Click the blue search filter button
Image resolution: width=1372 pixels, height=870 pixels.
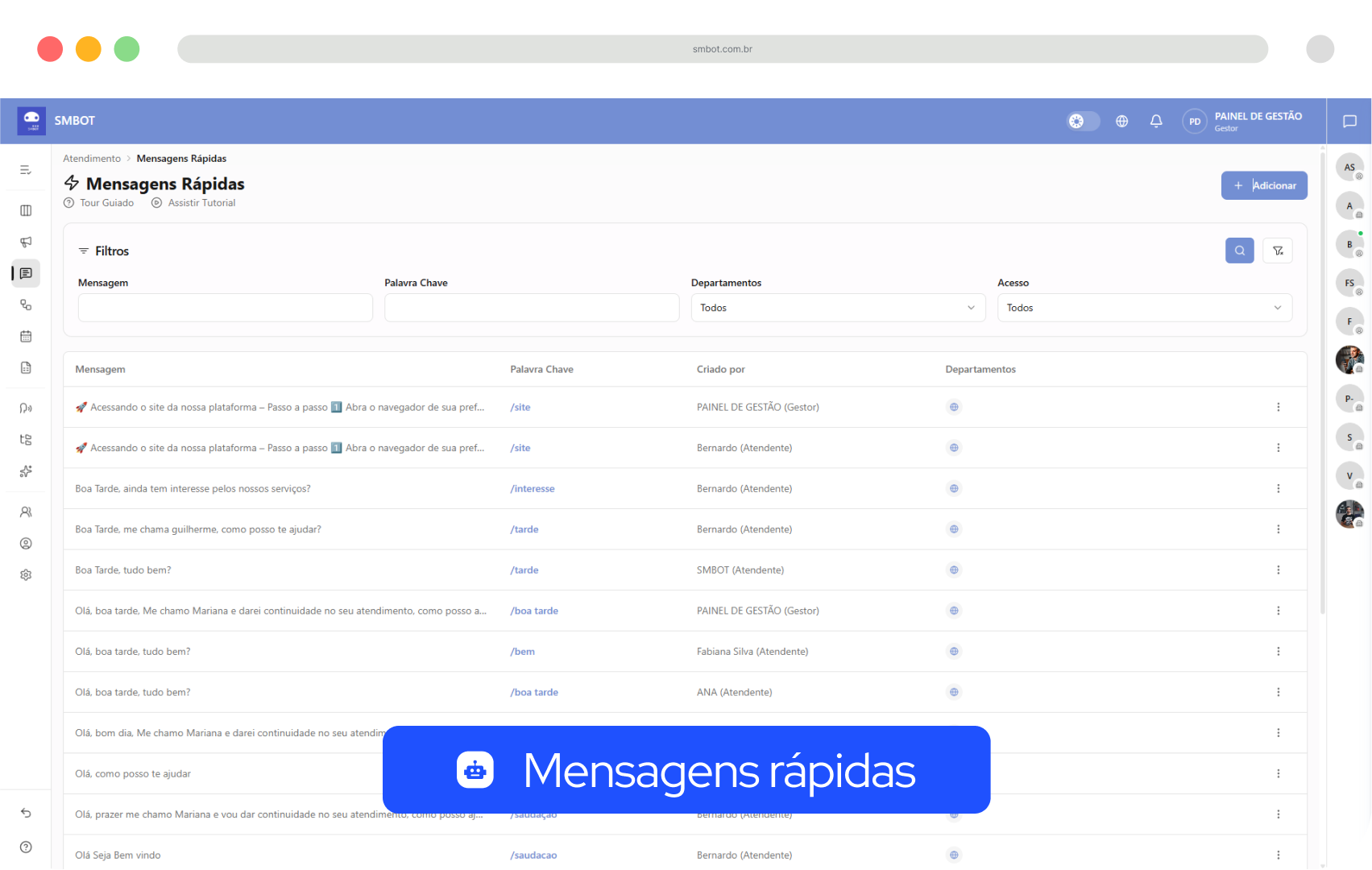pos(1240,251)
